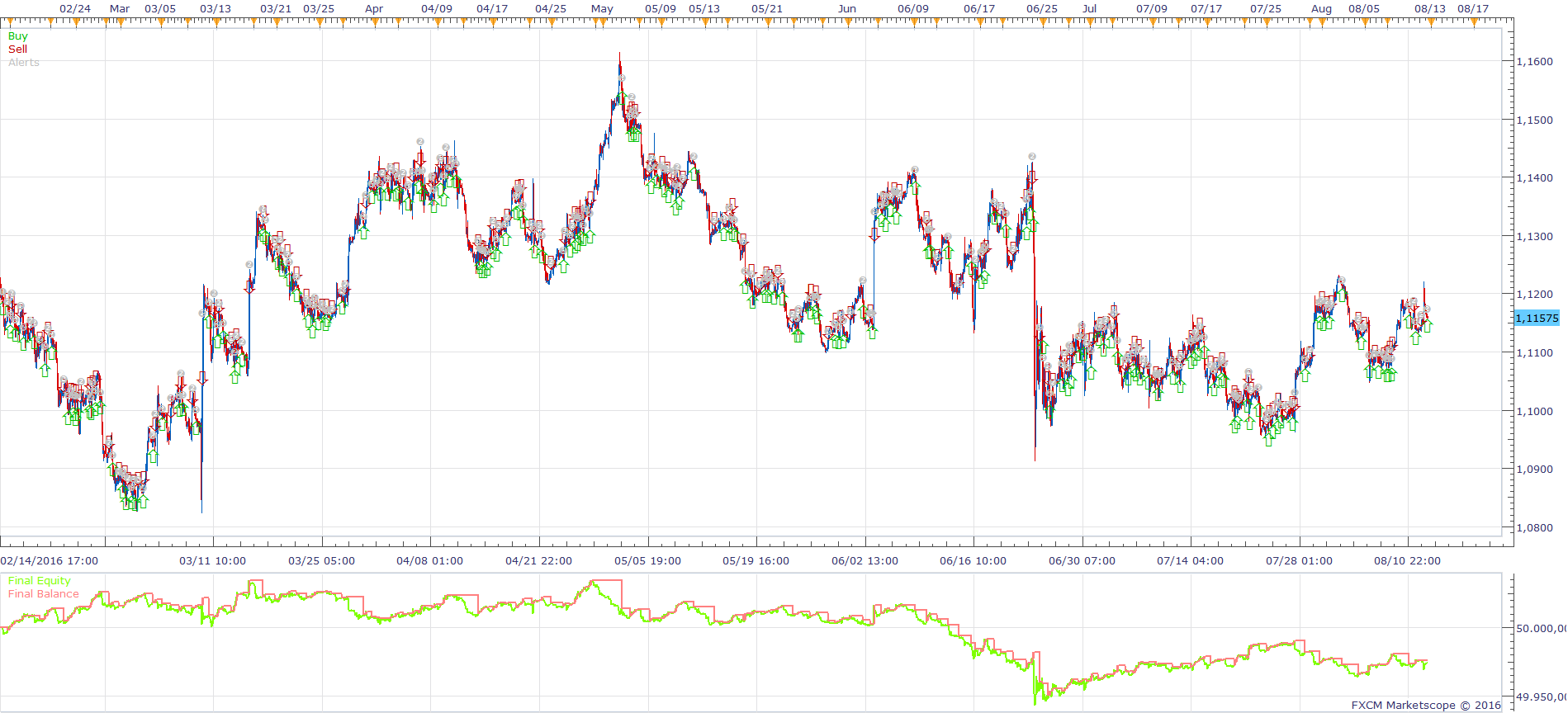1568x713 pixels.
Task: Click the 07/17 date on top axis
Action: click(x=1206, y=9)
